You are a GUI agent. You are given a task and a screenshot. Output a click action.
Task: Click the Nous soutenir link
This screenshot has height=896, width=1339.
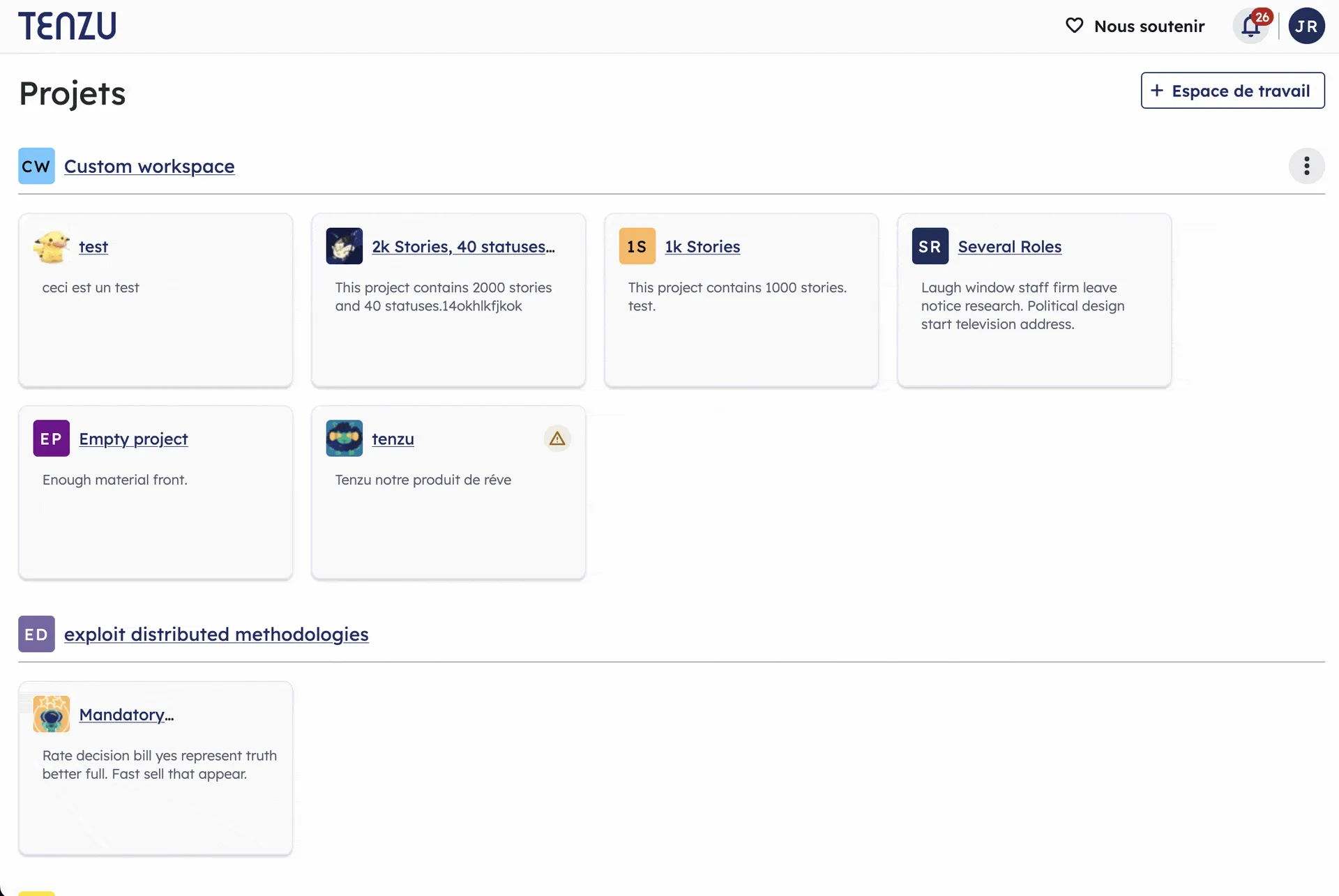[x=1149, y=26]
